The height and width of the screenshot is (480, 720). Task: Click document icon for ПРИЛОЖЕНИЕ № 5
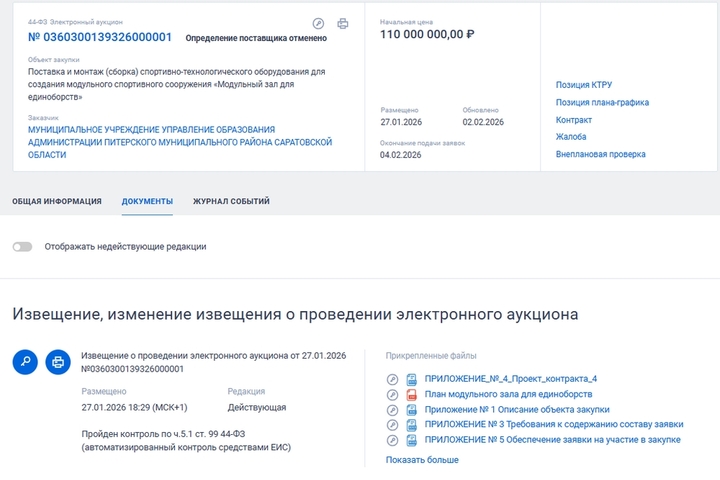411,439
